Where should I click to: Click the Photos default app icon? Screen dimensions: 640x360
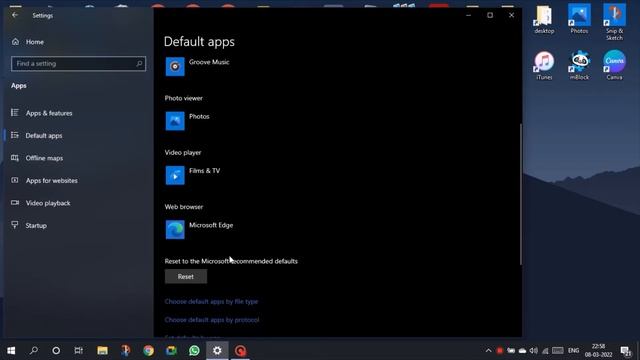(175, 121)
